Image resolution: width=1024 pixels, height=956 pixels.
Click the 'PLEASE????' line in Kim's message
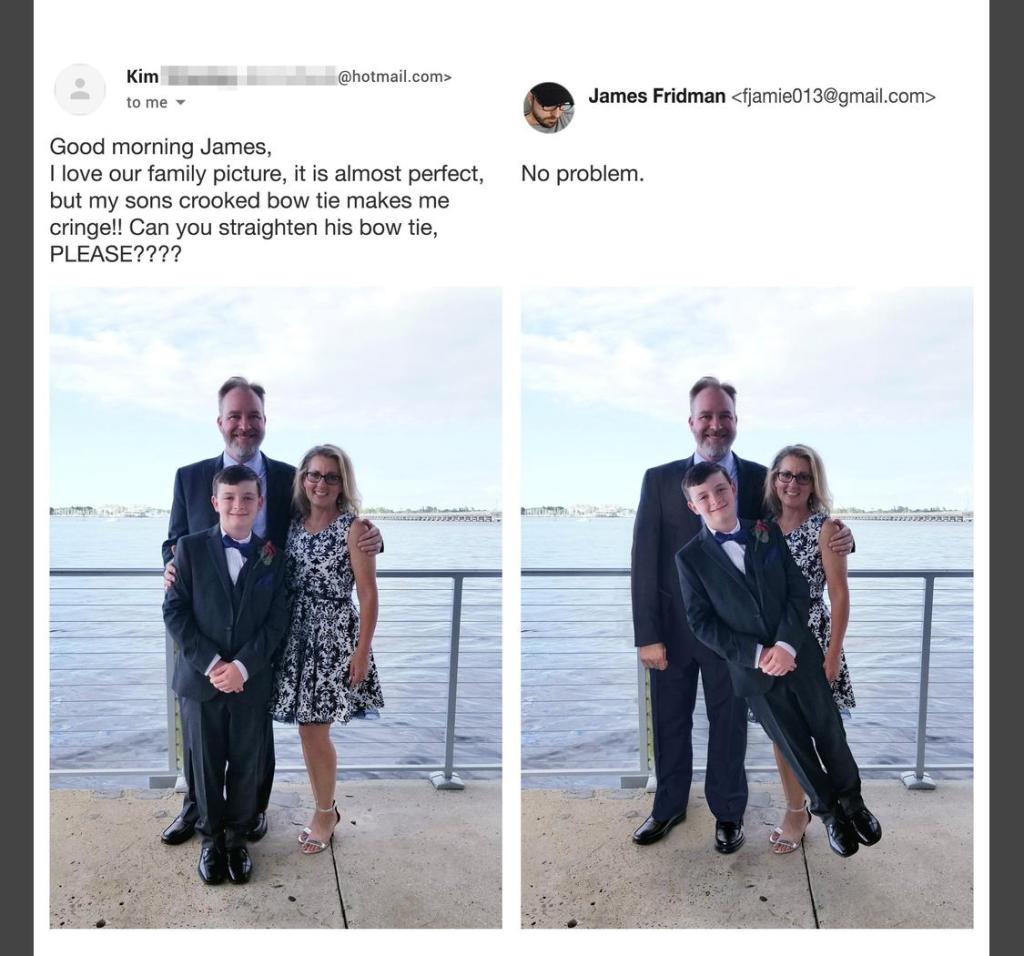(x=116, y=253)
